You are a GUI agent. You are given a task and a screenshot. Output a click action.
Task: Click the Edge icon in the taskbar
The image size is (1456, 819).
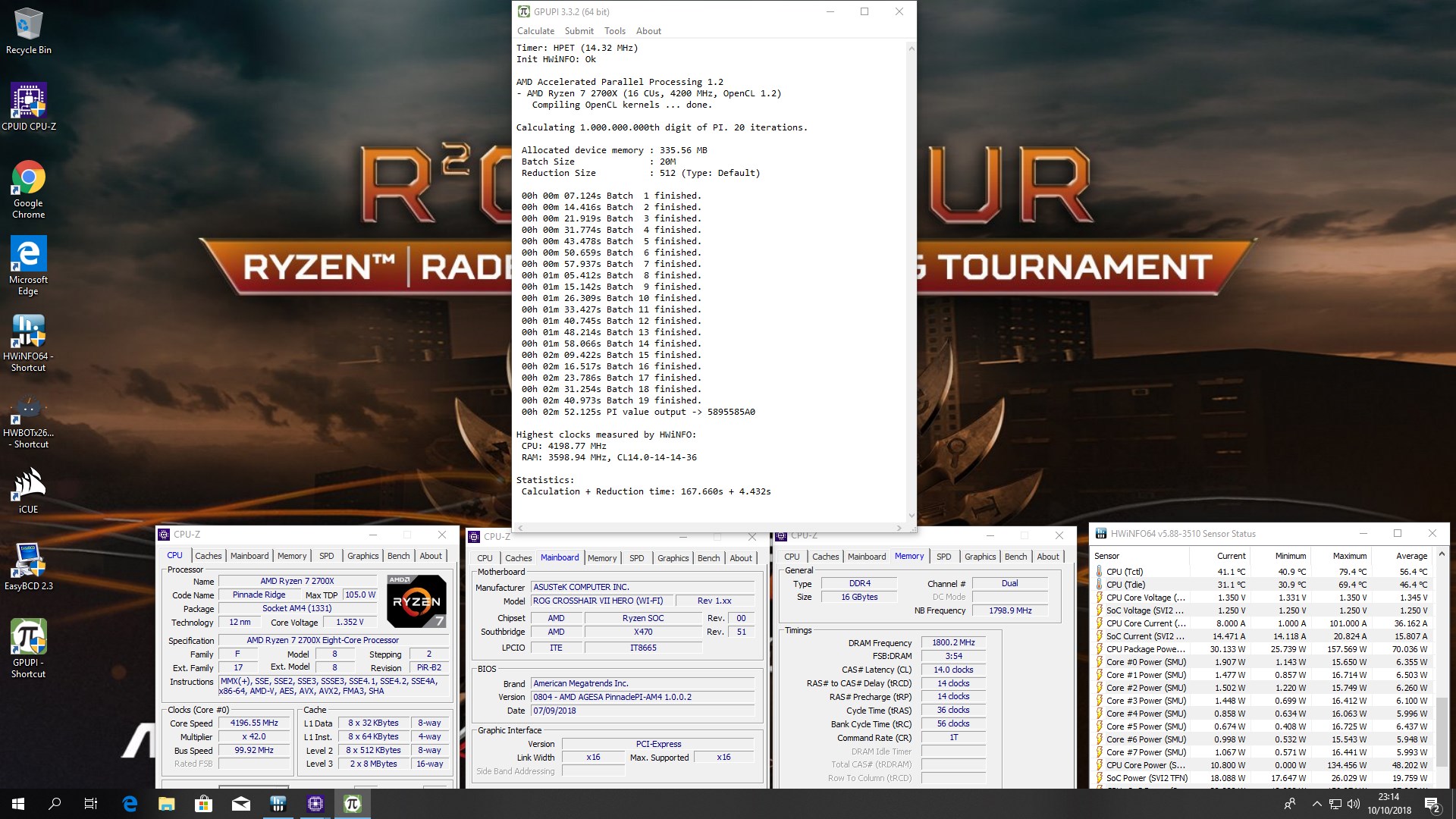[x=130, y=804]
